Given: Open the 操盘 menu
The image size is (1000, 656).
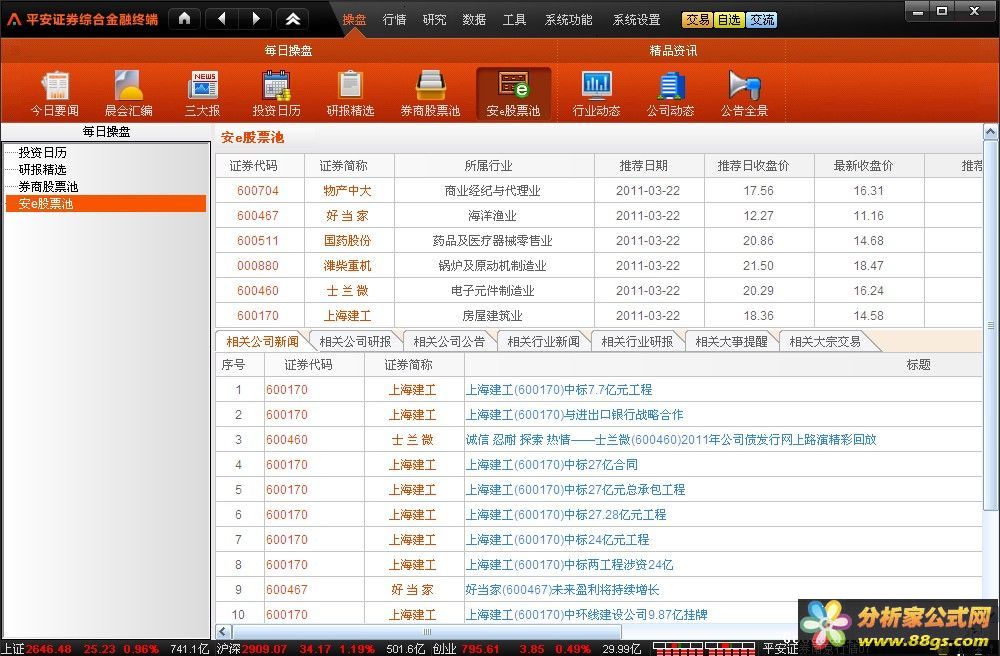Looking at the screenshot, I should [354, 20].
